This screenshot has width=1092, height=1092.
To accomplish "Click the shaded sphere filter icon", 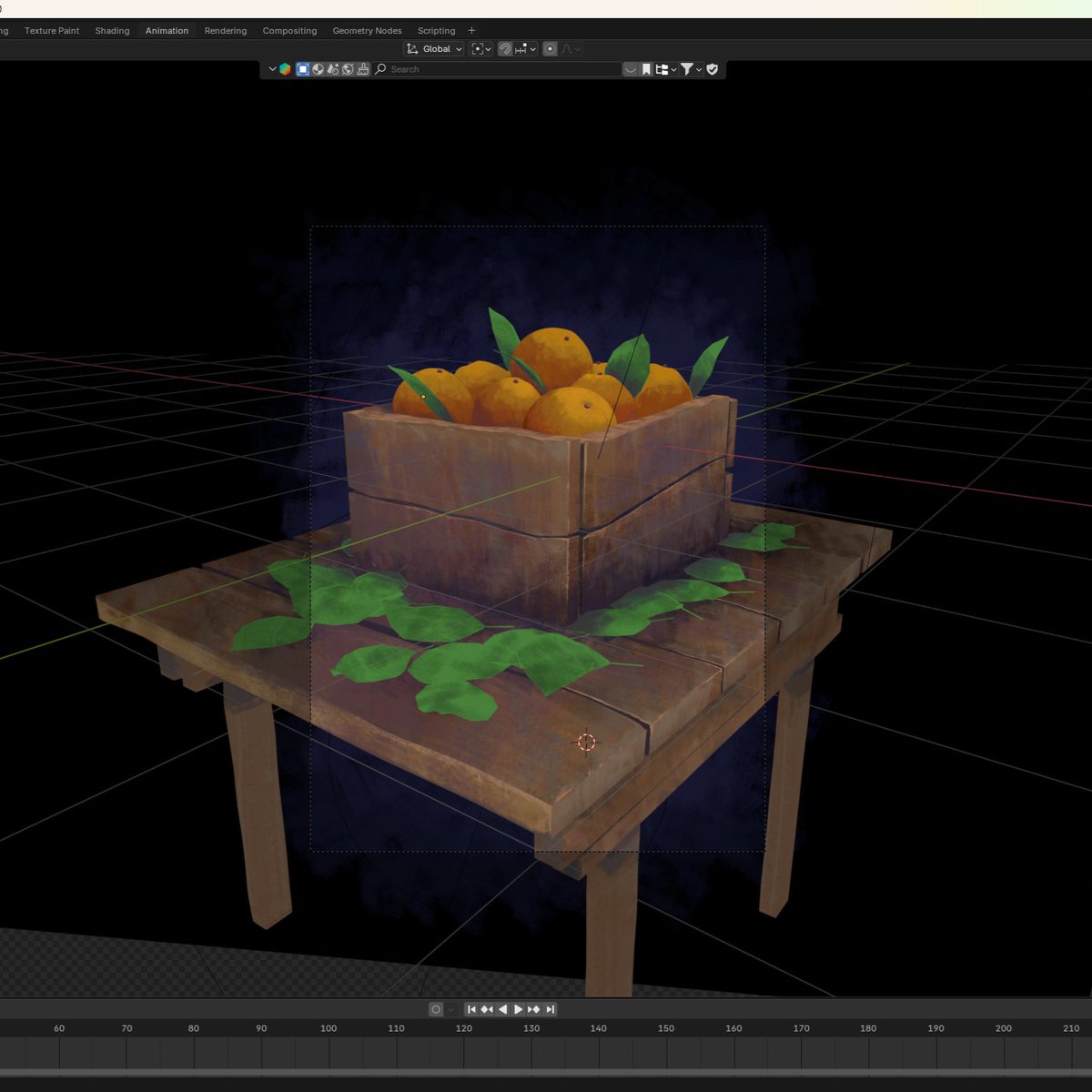I will (x=318, y=69).
